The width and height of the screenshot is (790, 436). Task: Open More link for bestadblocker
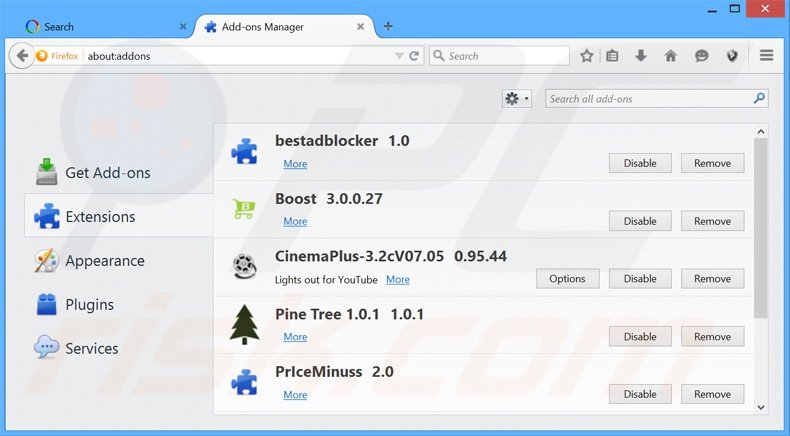(295, 164)
